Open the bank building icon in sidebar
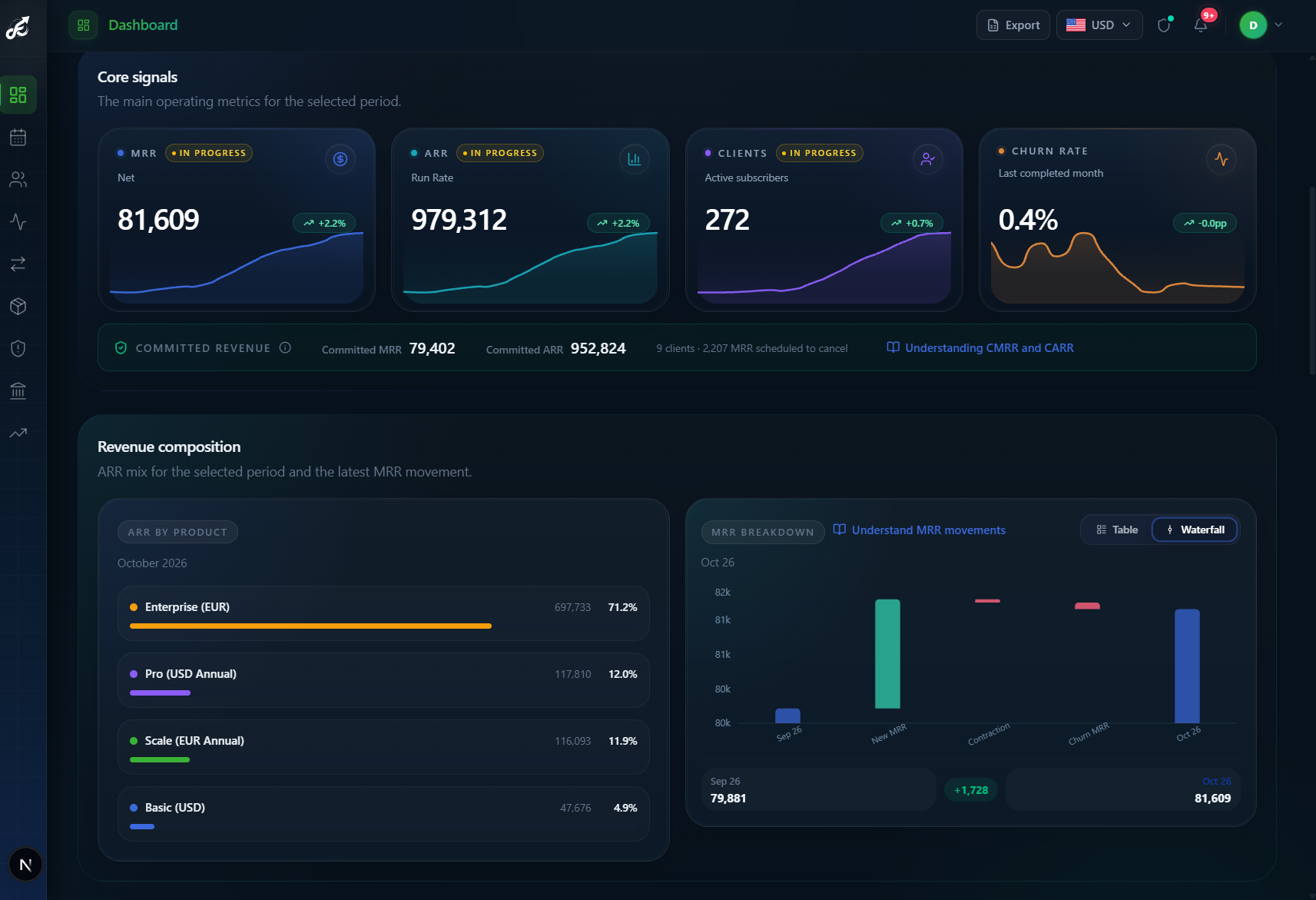The width and height of the screenshot is (1316, 900). click(x=18, y=391)
